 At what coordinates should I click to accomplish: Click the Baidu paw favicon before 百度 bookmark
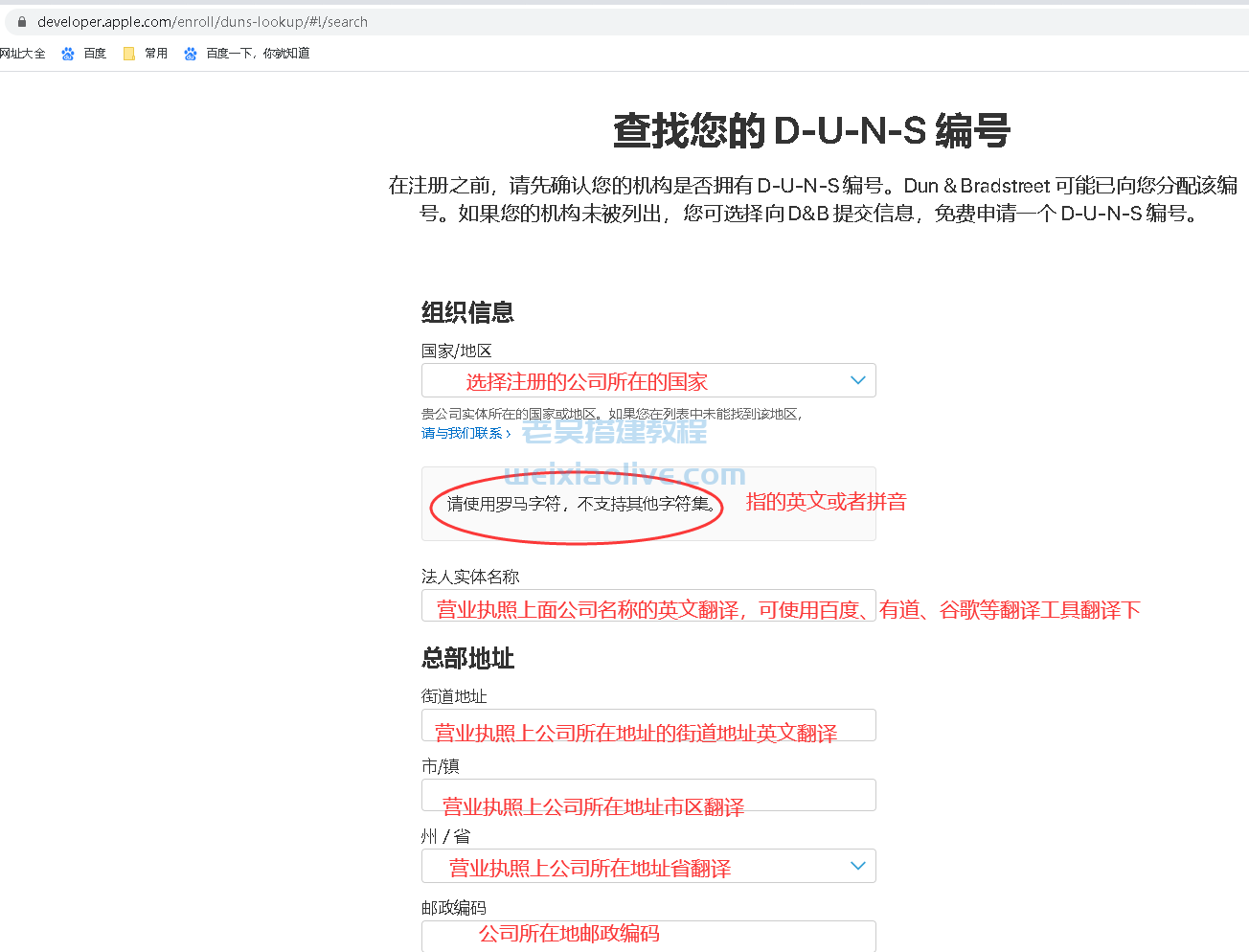pyautogui.click(x=67, y=53)
